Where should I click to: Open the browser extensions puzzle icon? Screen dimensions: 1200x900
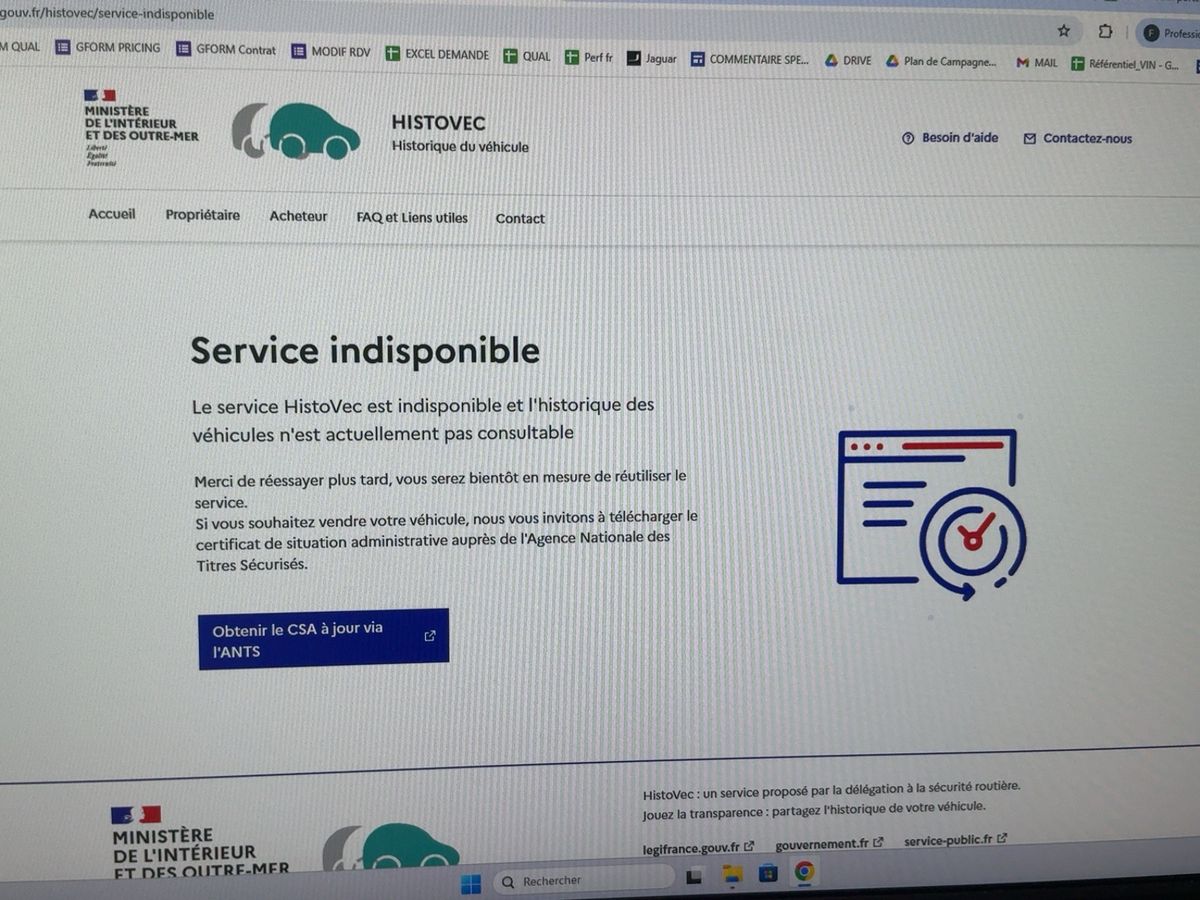click(x=1106, y=31)
